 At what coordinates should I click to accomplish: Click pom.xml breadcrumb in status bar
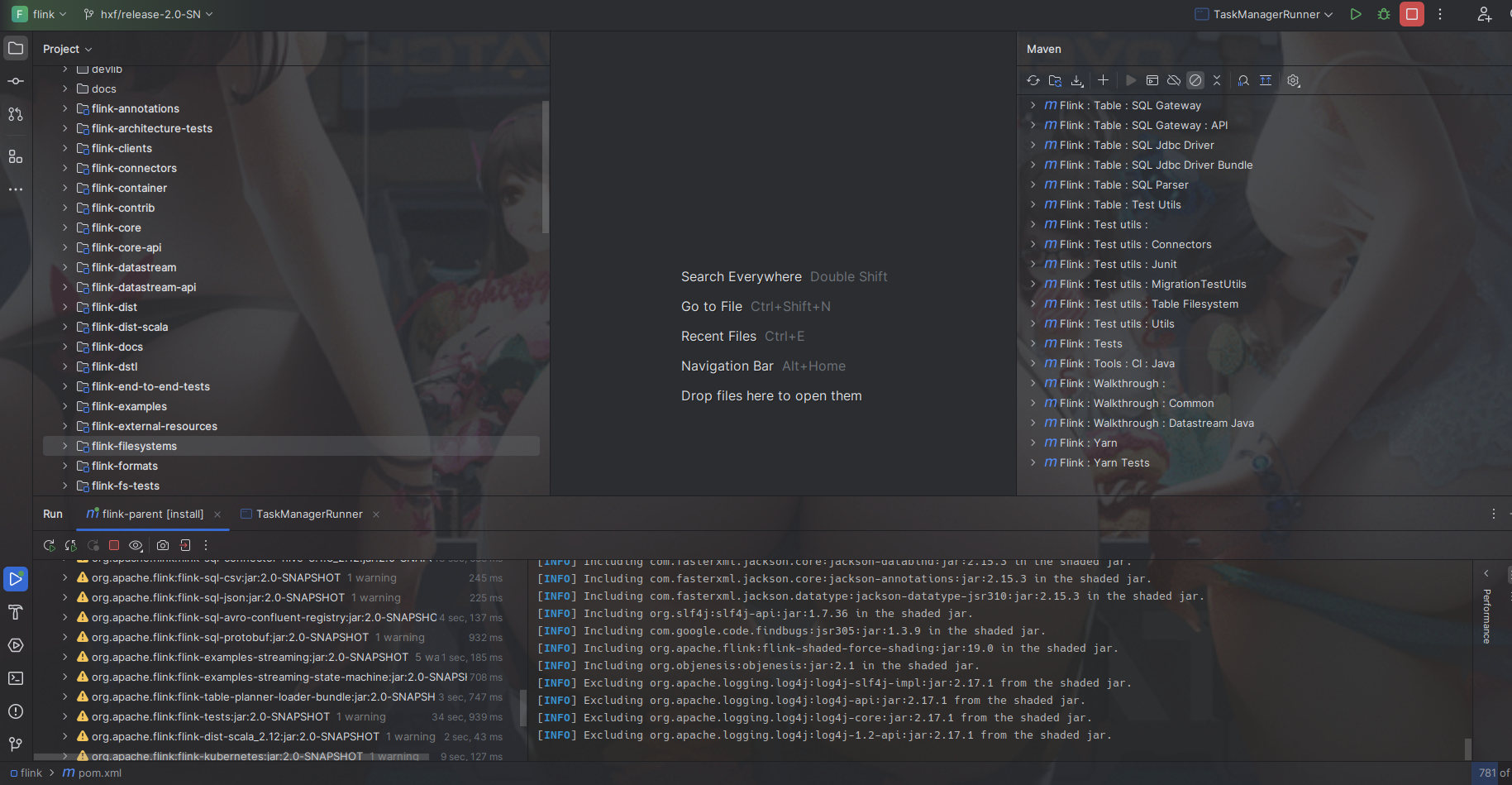92,773
